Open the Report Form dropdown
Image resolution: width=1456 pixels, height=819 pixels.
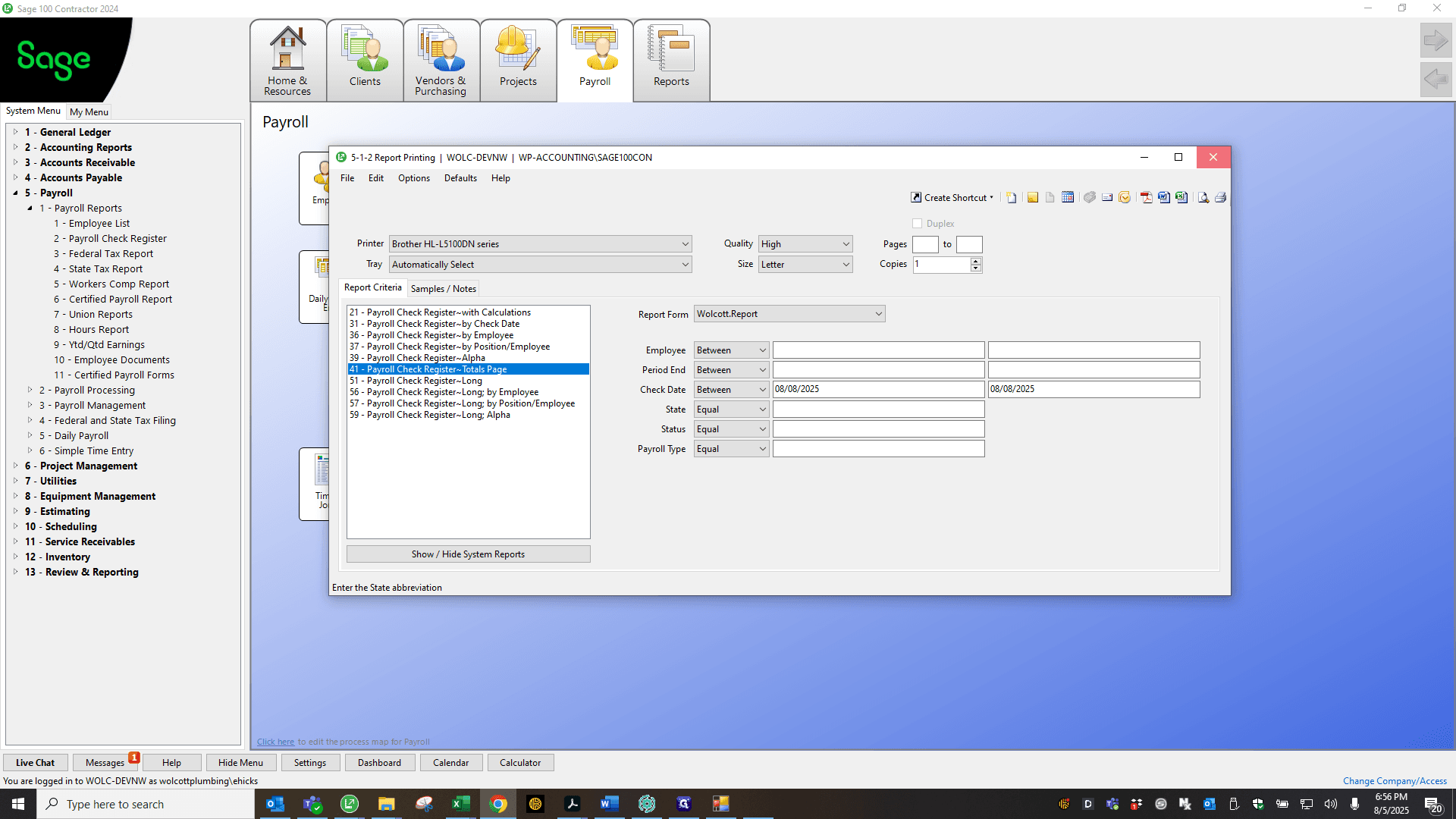click(x=789, y=314)
